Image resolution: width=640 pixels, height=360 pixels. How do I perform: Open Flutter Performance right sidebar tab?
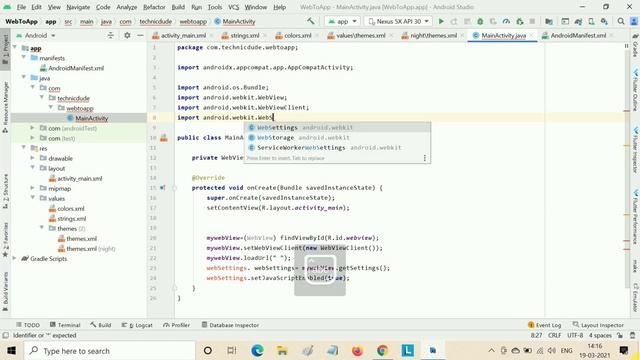tap(635, 216)
